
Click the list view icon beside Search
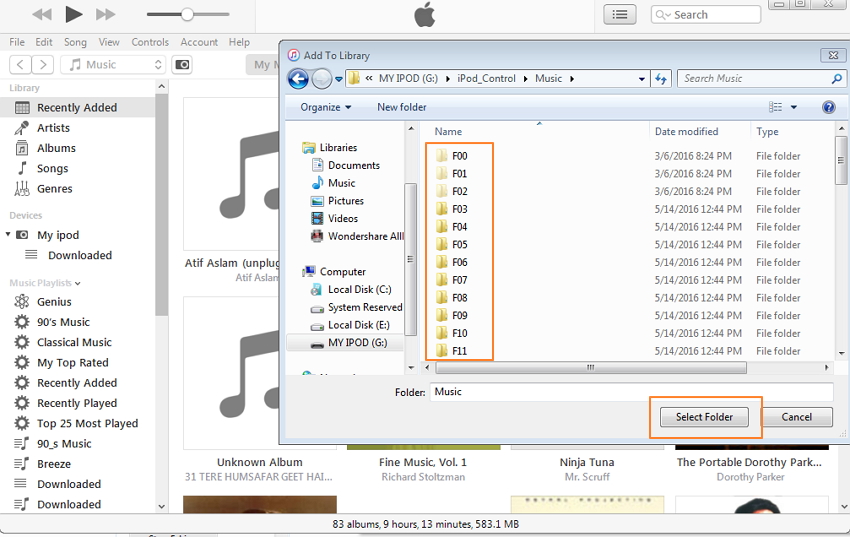[620, 14]
